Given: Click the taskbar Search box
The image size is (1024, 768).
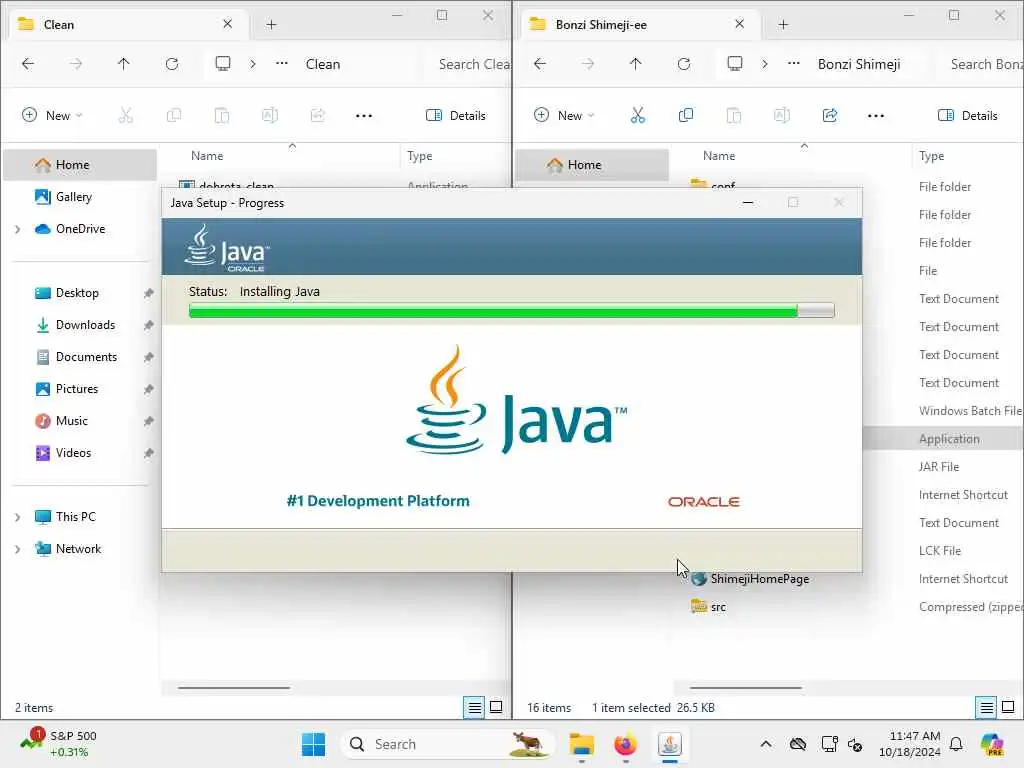Looking at the screenshot, I should point(447,744).
